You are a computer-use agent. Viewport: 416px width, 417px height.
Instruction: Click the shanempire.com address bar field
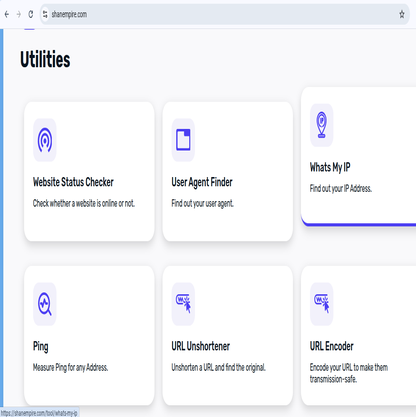[x=224, y=14]
